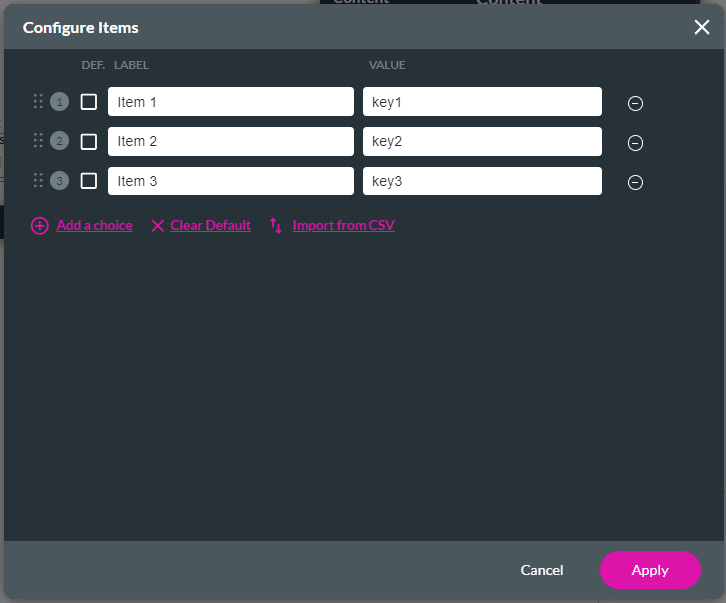726x603 pixels.
Task: Enable default checkbox for Item 3
Action: pos(89,181)
